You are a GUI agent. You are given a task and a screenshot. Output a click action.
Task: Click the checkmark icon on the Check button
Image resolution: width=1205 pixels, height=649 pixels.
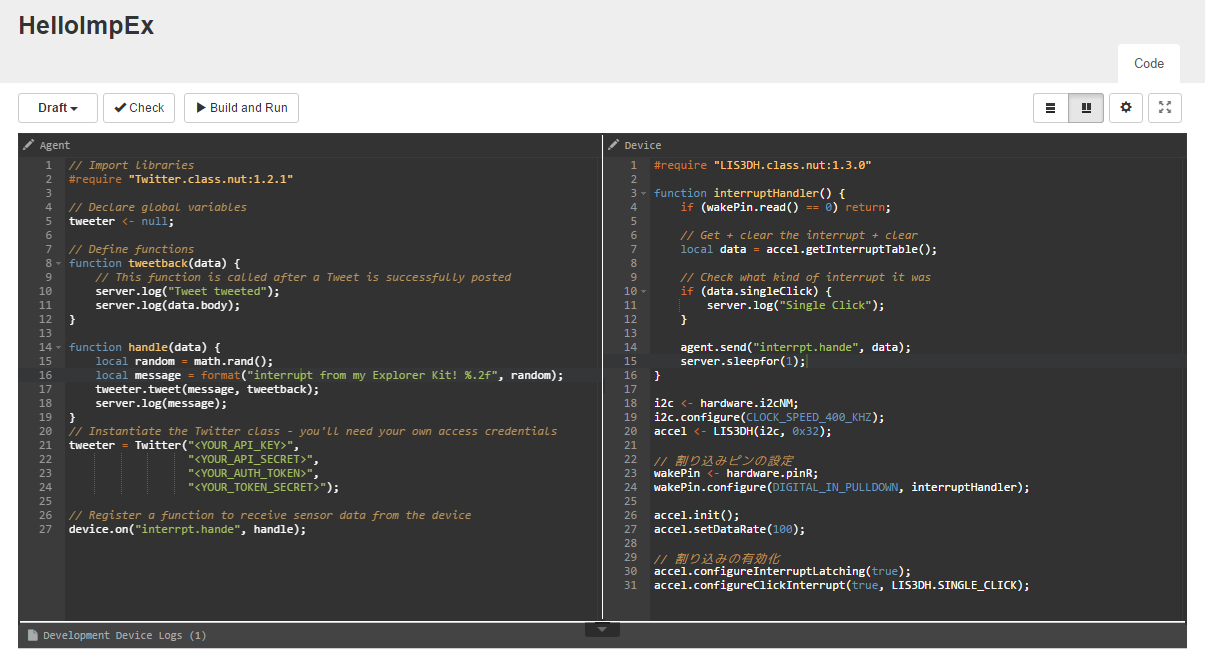[x=120, y=107]
